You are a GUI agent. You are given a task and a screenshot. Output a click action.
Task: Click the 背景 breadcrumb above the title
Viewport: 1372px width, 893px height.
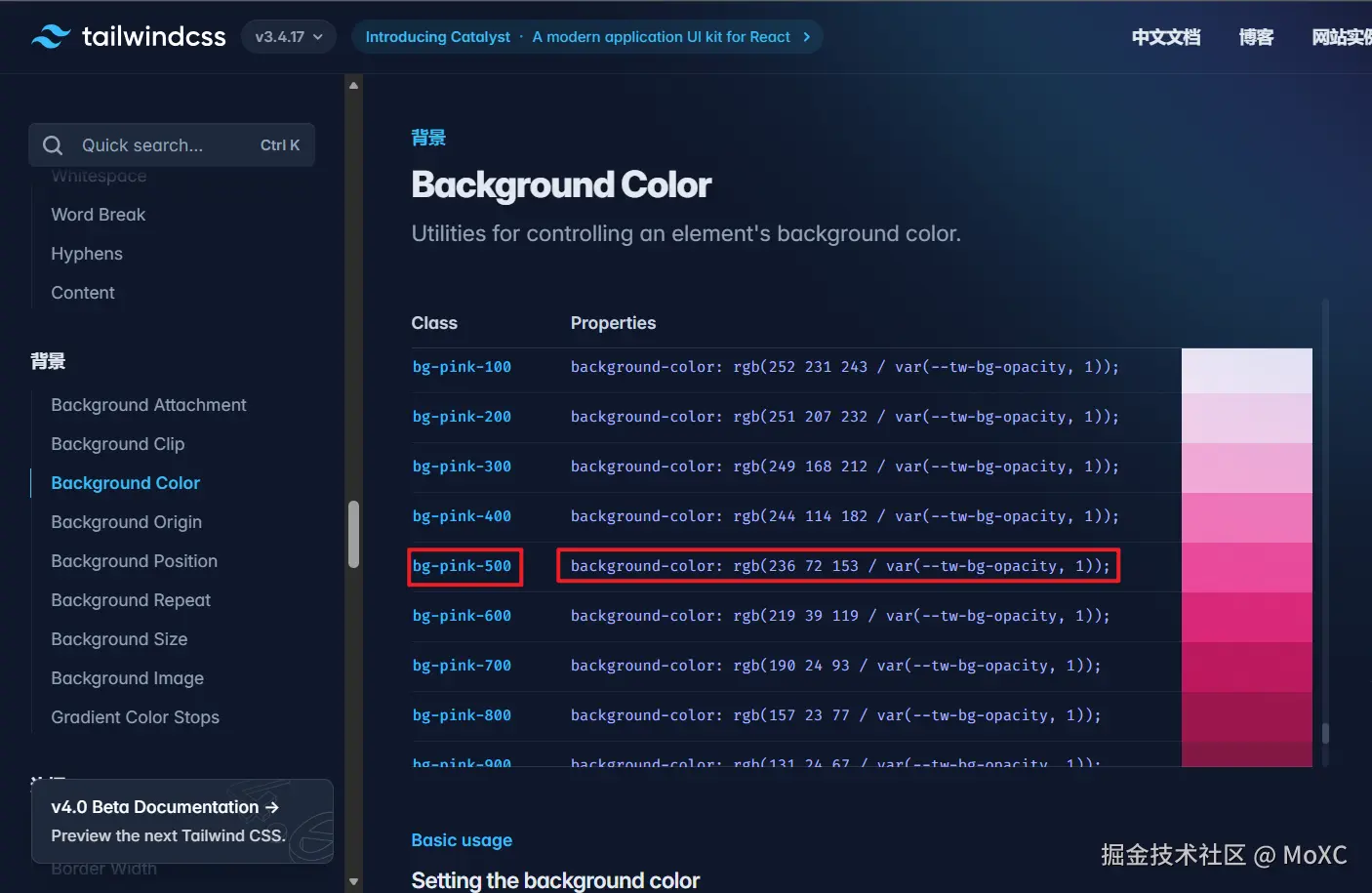tap(428, 138)
